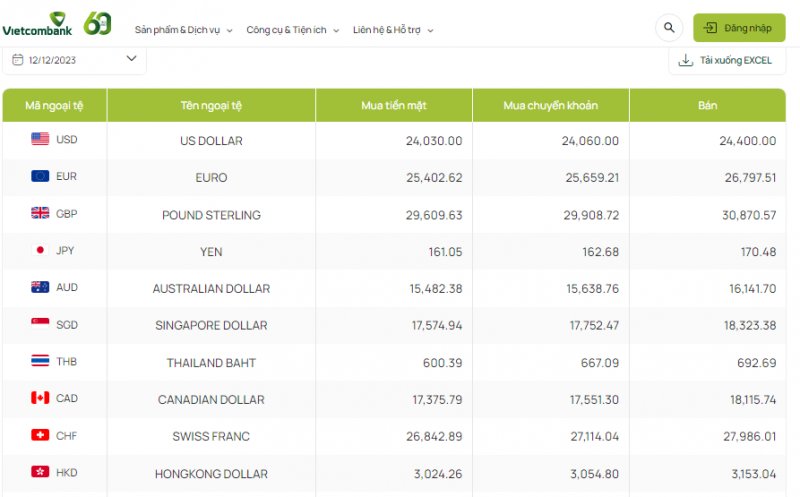The width and height of the screenshot is (800, 497).
Task: Select the CAD Canada flag icon
Action: pyautogui.click(x=40, y=399)
